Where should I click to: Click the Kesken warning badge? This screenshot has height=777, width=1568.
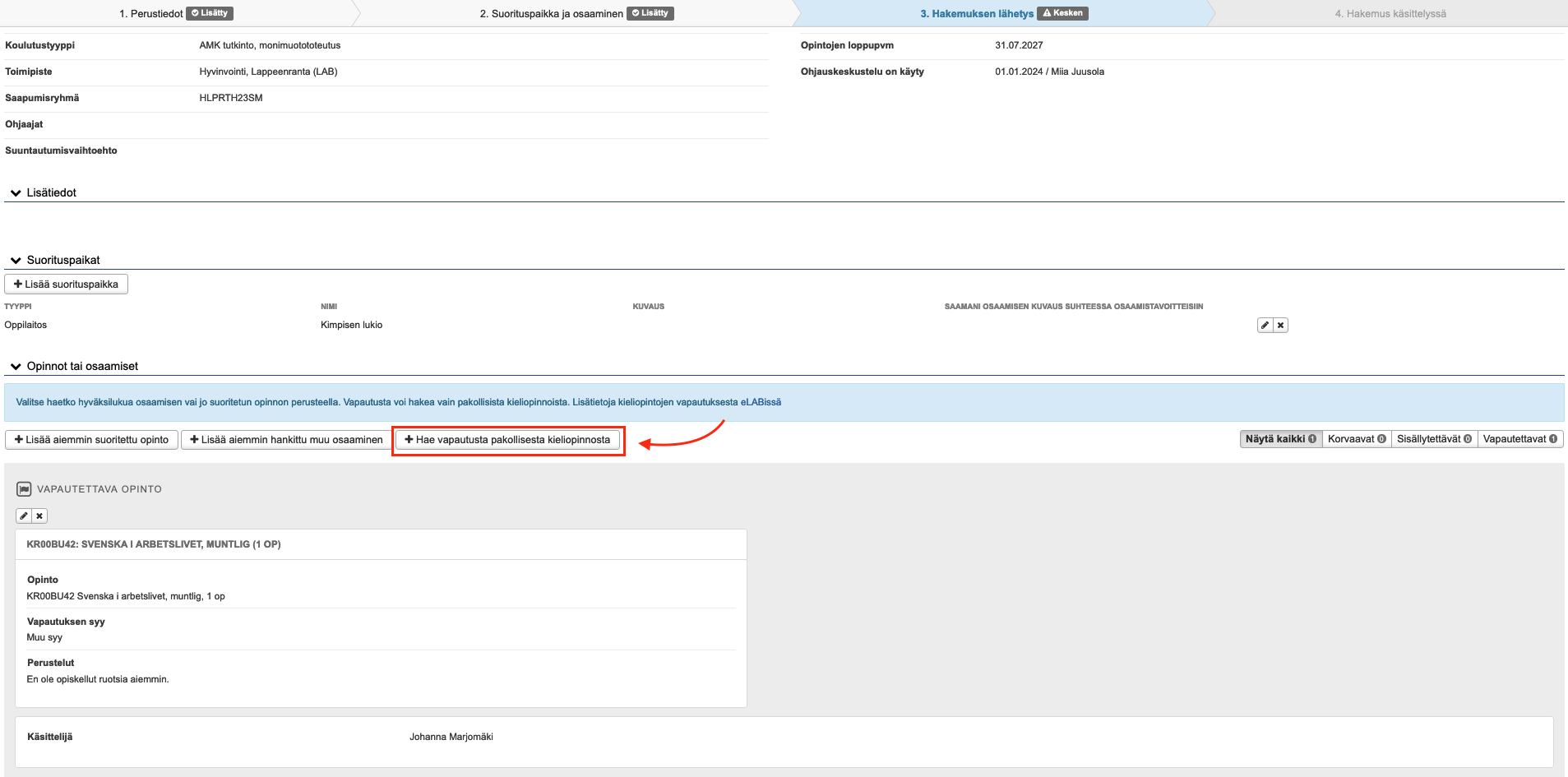(1062, 13)
